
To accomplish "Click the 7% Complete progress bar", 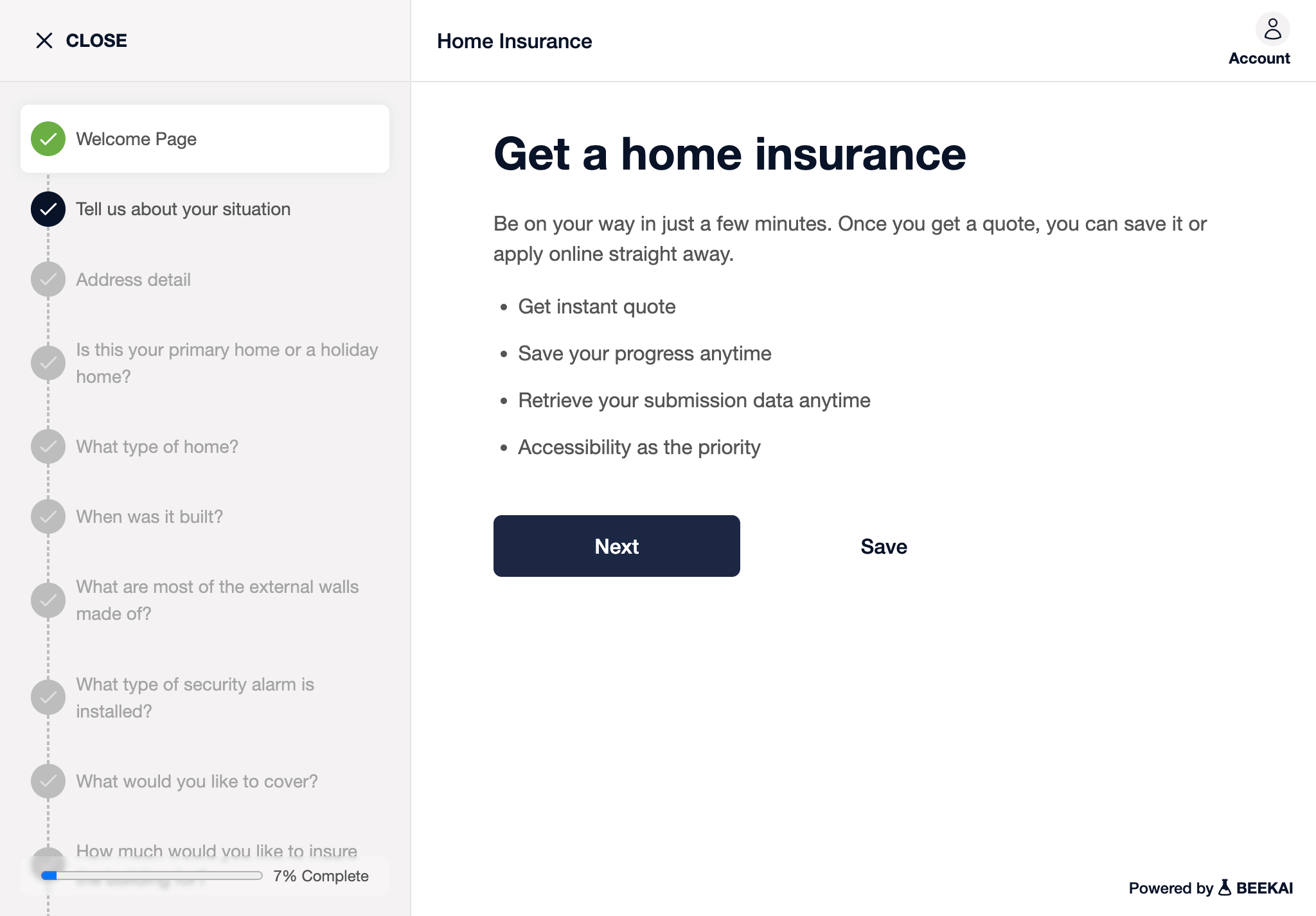I will tap(152, 876).
